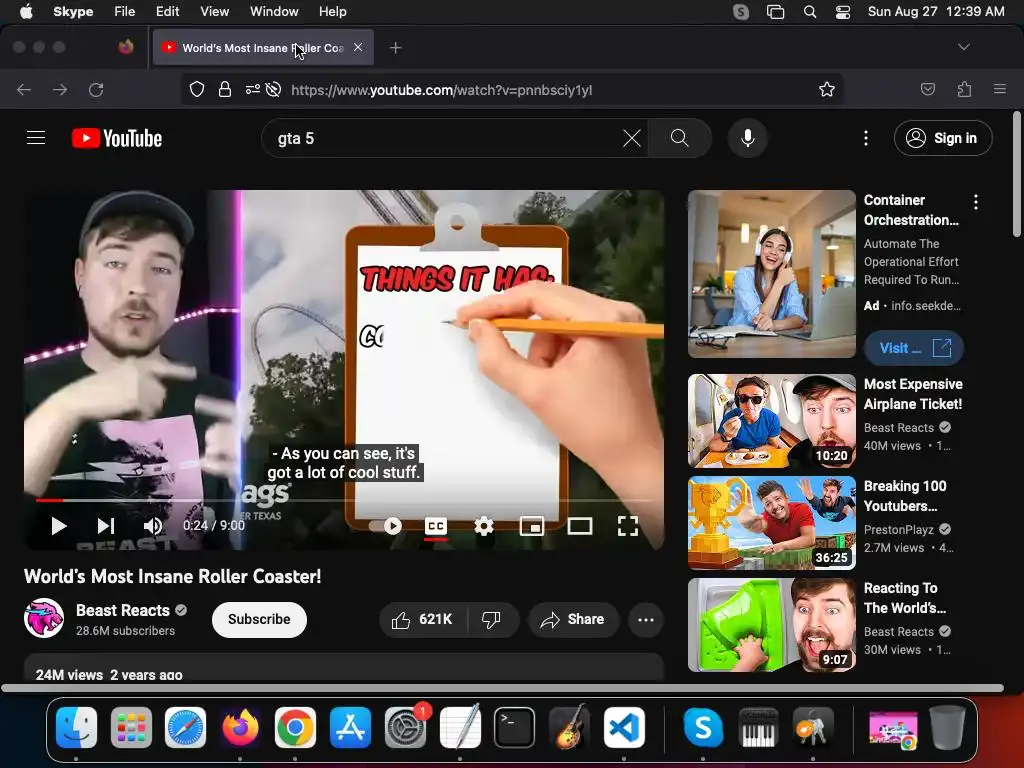
Task: Toggle closed captions in player
Action: (x=436, y=526)
